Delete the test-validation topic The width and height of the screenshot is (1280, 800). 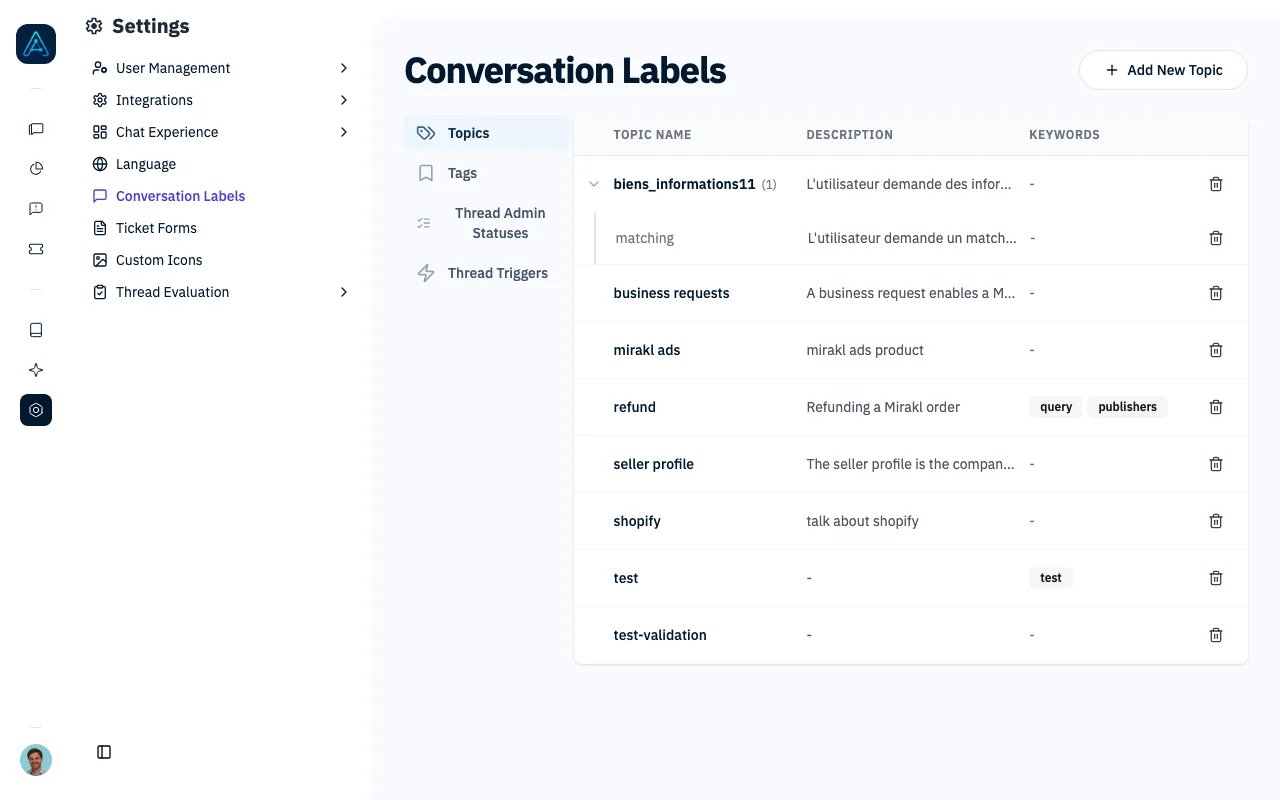(1216, 635)
